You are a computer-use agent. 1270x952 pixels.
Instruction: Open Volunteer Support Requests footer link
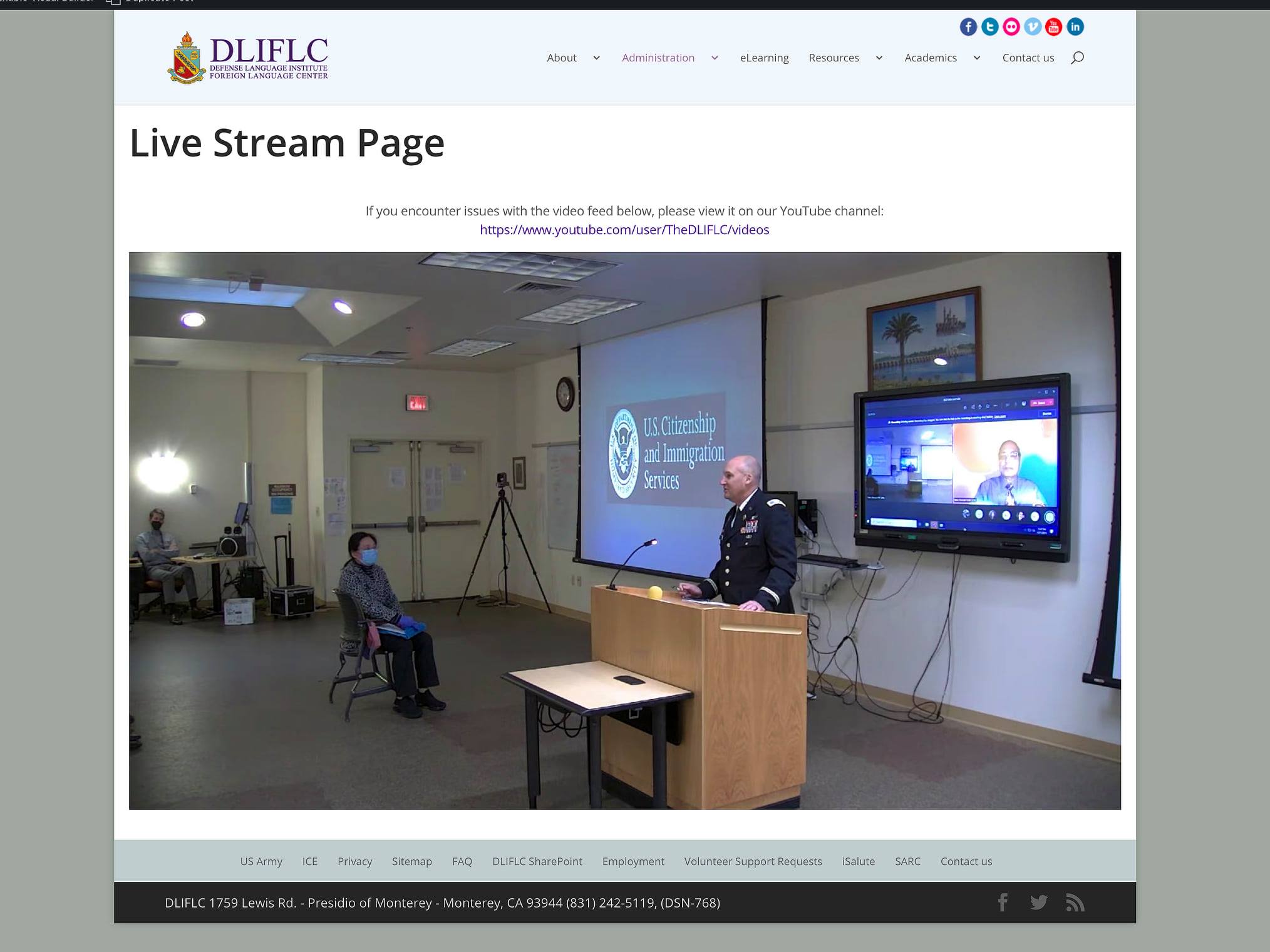[753, 861]
